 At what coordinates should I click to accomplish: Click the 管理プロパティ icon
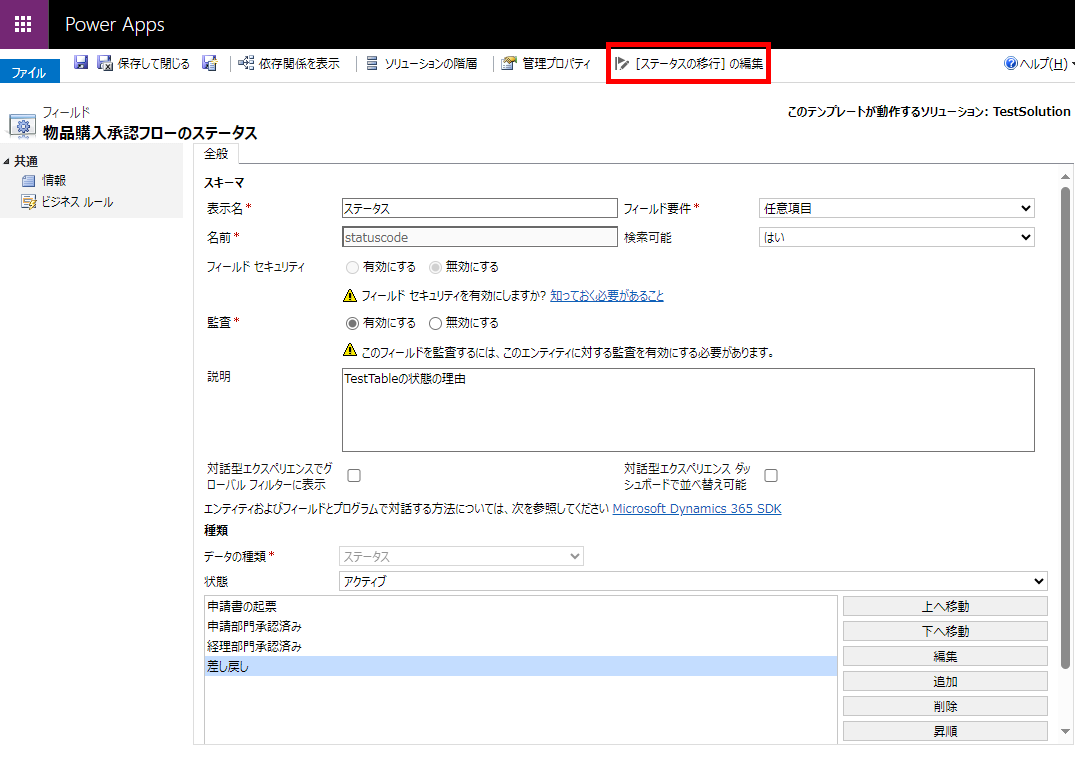pyautogui.click(x=509, y=63)
